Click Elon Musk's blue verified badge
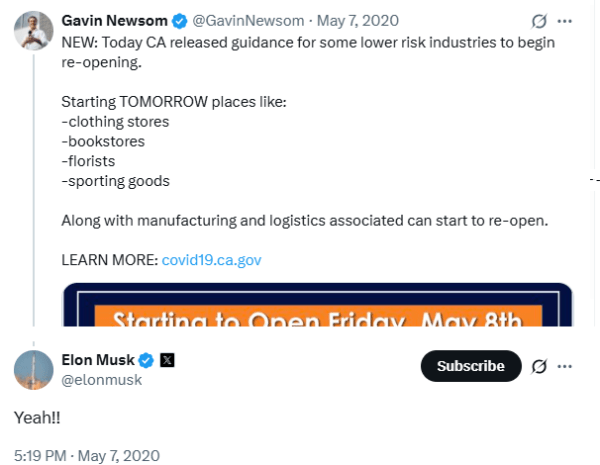The width and height of the screenshot is (600, 465). click(144, 359)
